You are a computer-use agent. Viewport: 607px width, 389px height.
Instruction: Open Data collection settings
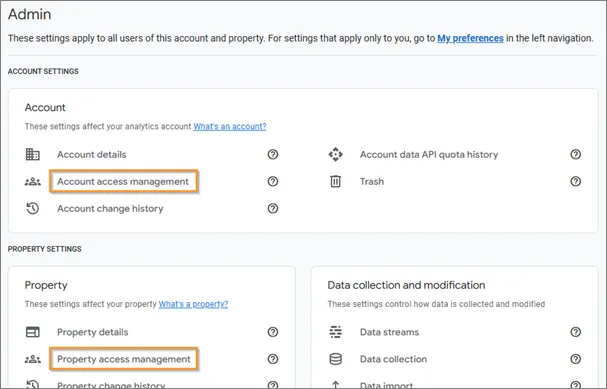pos(393,359)
